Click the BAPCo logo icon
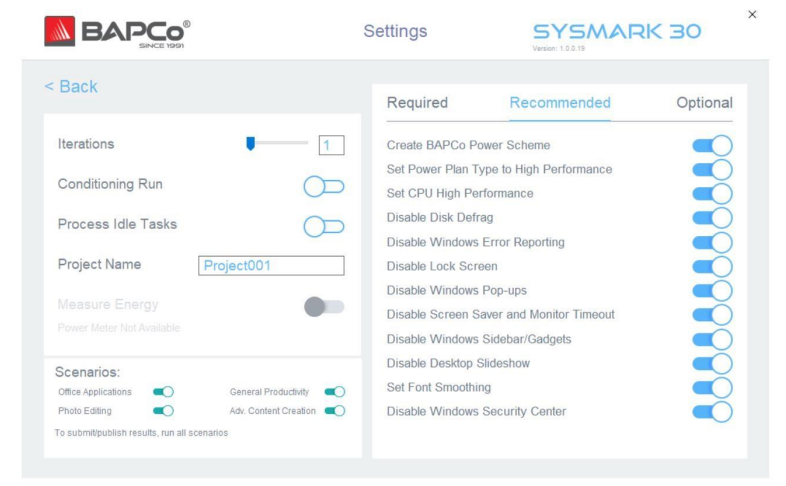 [62, 32]
